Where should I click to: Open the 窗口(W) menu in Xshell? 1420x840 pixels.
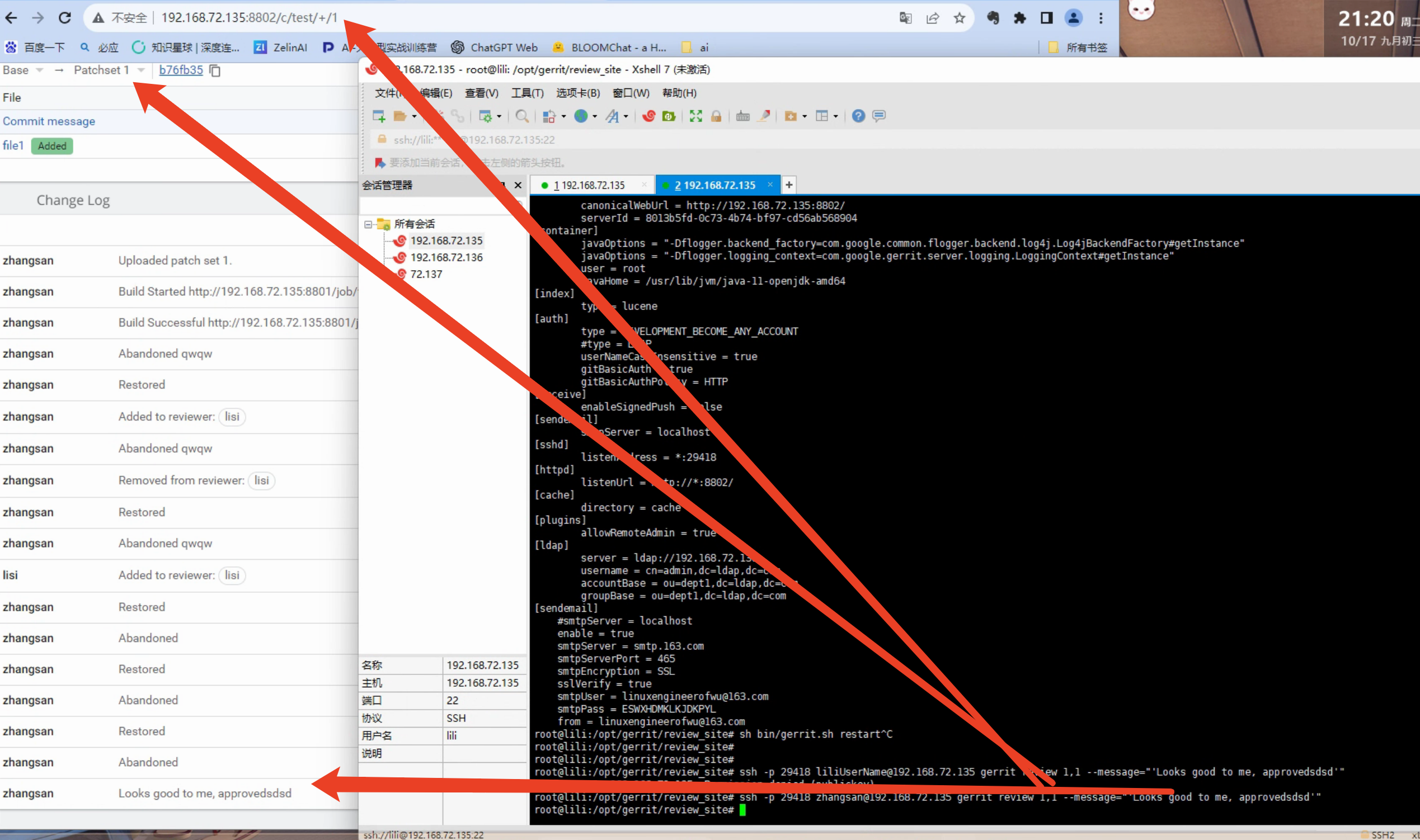pyautogui.click(x=631, y=93)
